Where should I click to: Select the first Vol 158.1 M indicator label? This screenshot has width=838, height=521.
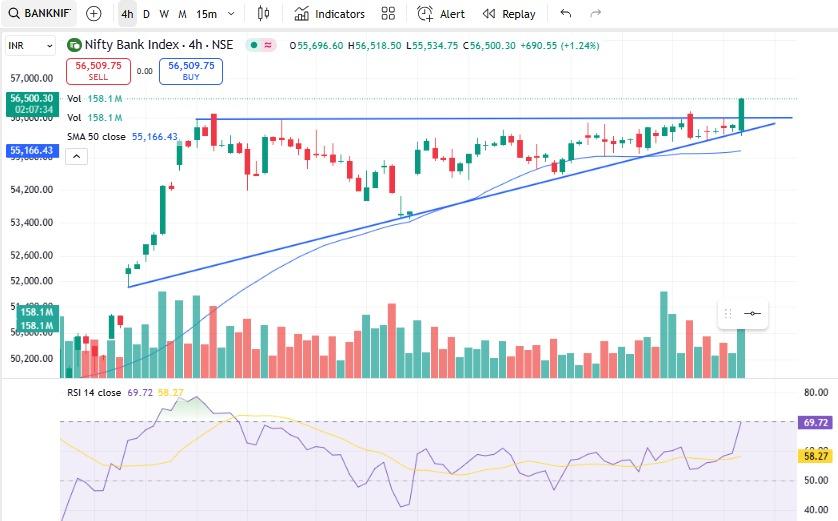pos(95,99)
